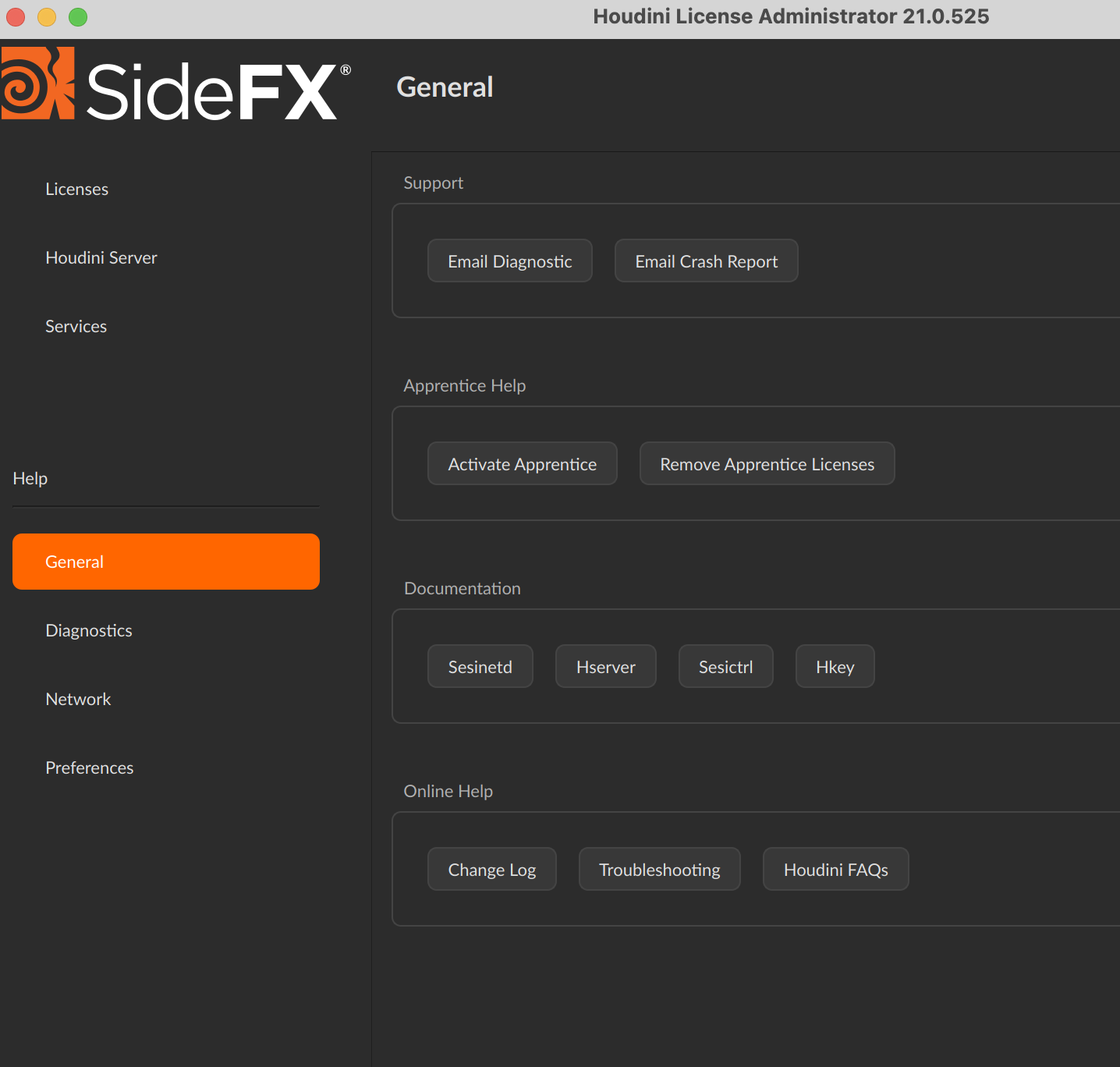This screenshot has width=1120, height=1067.
Task: Click Remove Apprentice Licenses
Action: (x=767, y=463)
